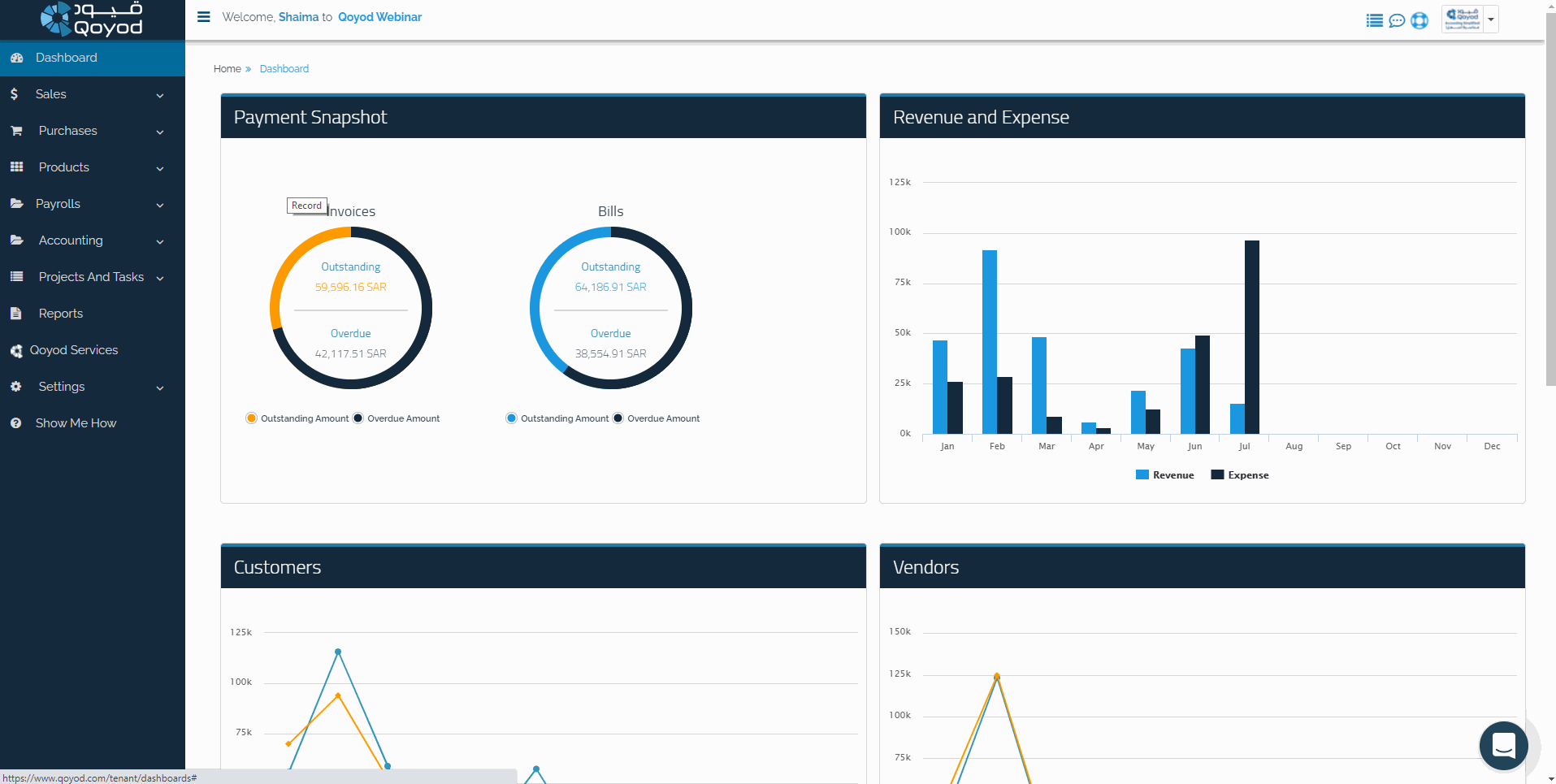Image resolution: width=1556 pixels, height=784 pixels.
Task: Click the Expense legend color swatch
Action: (1217, 475)
